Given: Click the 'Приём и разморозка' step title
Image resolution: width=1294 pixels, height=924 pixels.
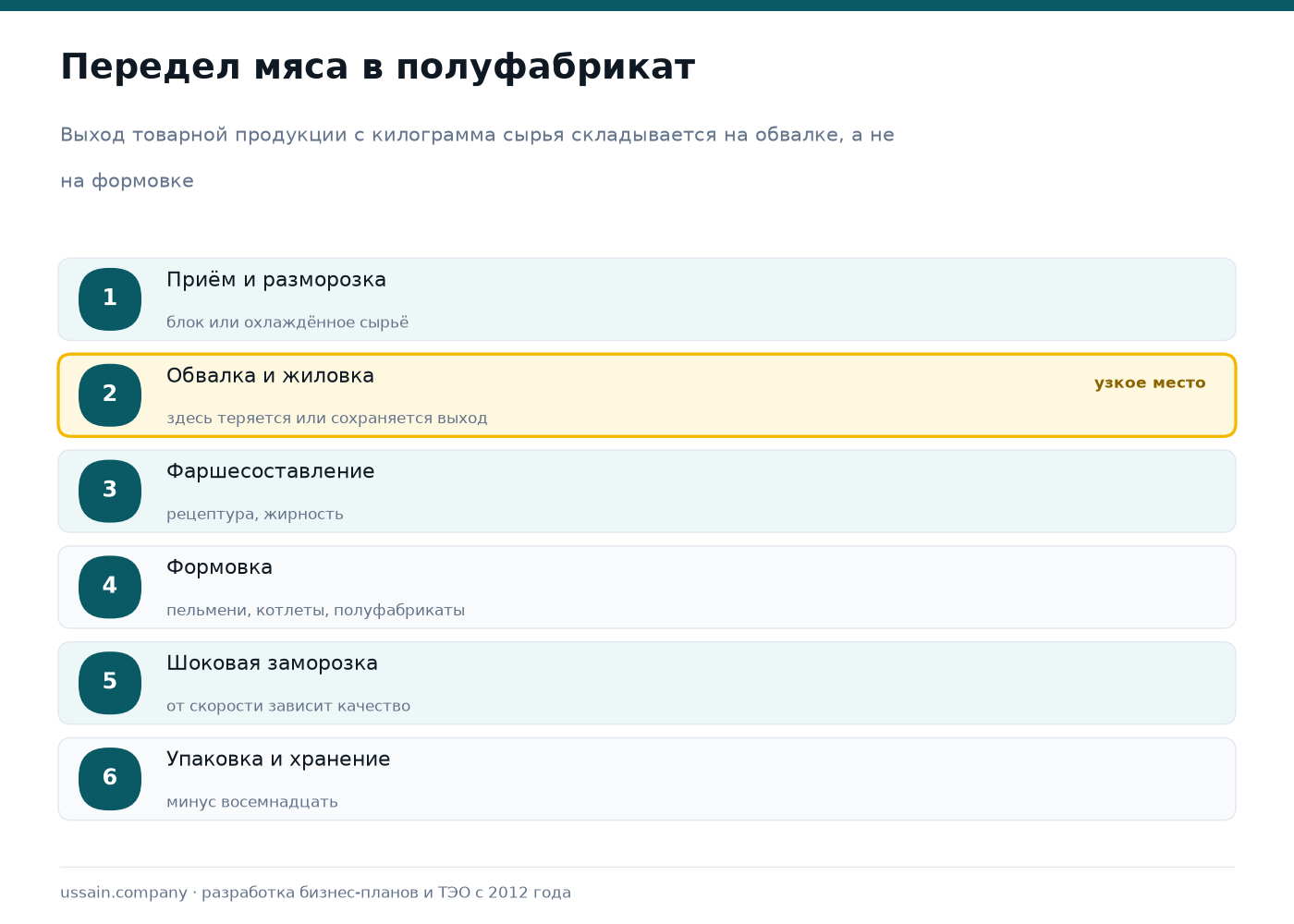Looking at the screenshot, I should (x=276, y=280).
